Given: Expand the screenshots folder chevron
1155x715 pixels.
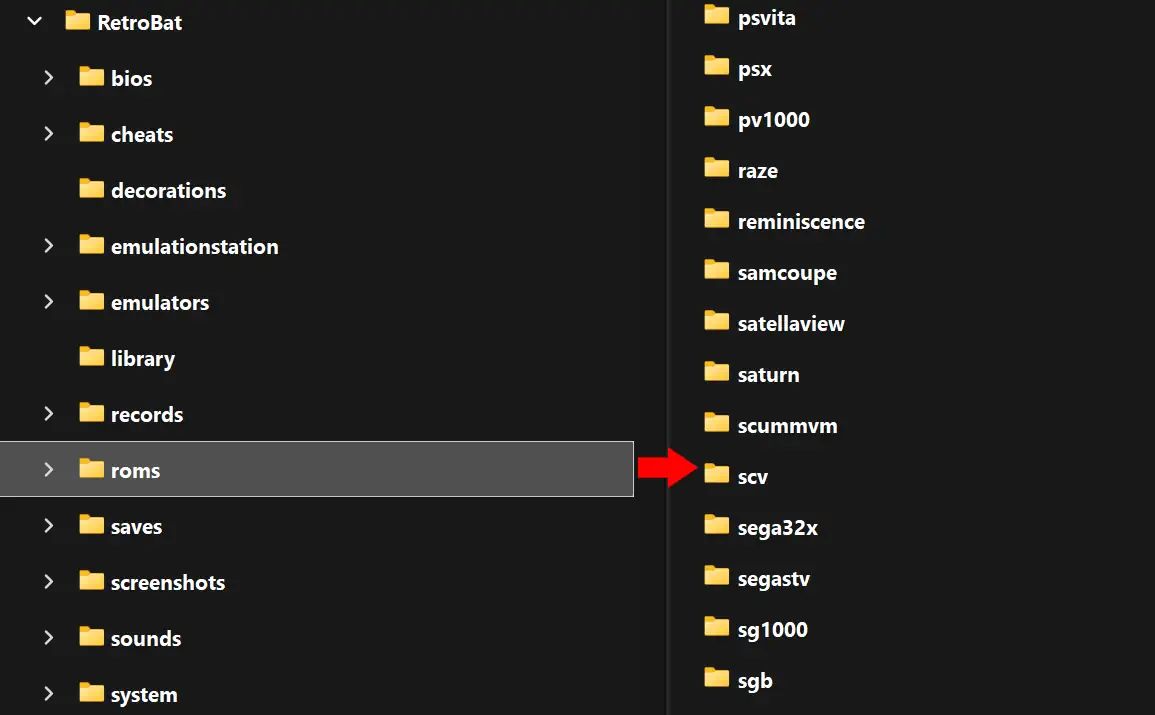Looking at the screenshot, I should point(49,581).
